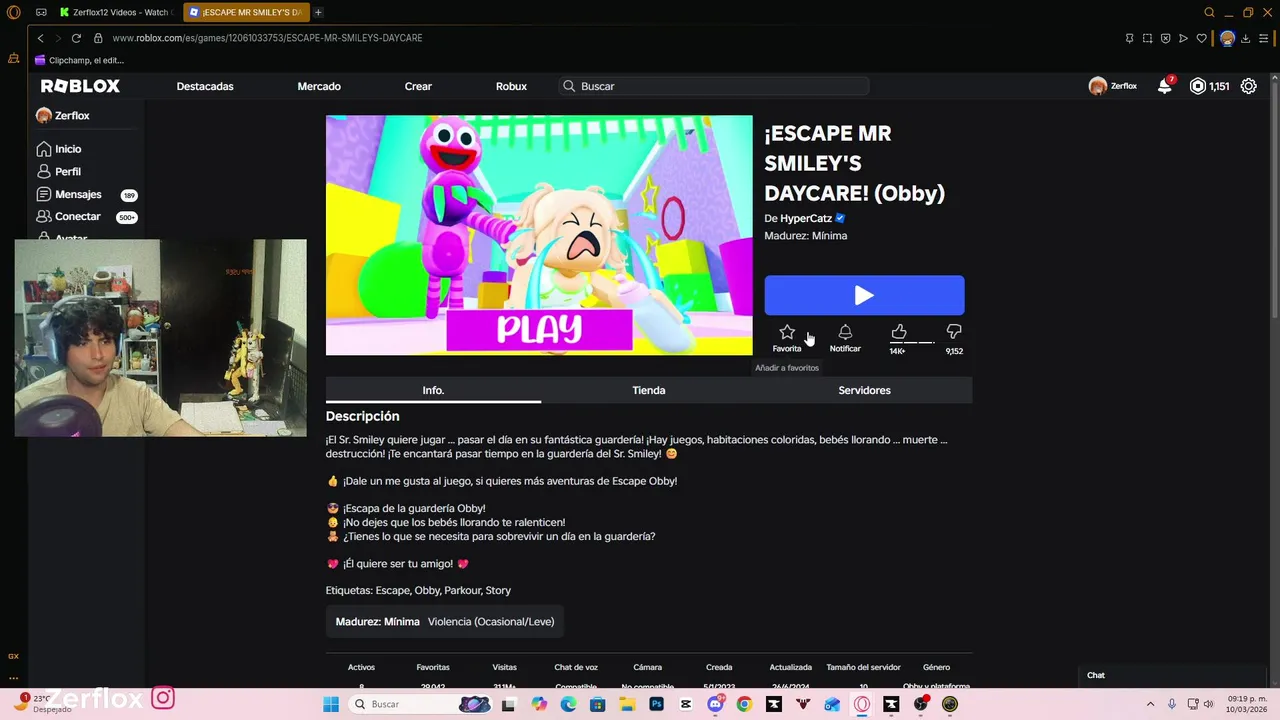Open Discord from the taskbar
This screenshot has width=1280, height=720.
[x=715, y=704]
